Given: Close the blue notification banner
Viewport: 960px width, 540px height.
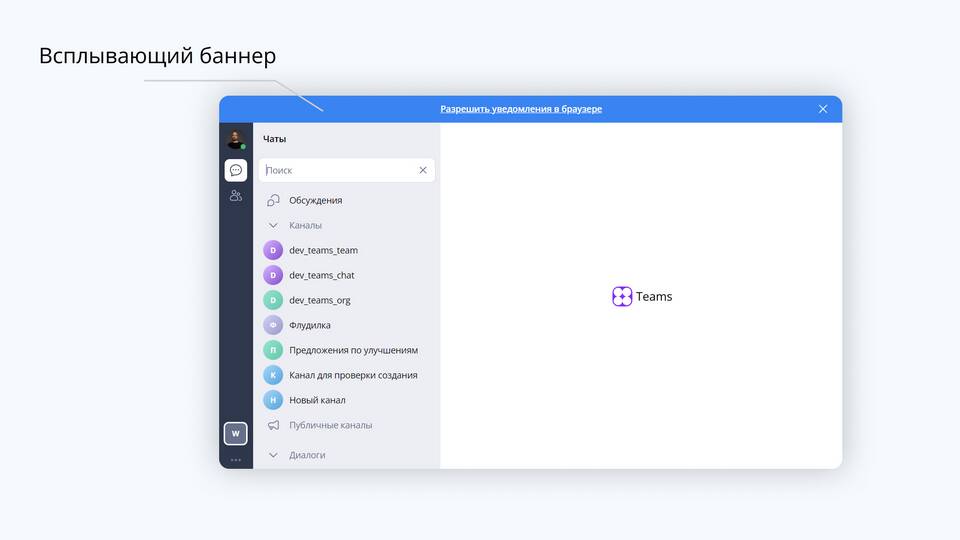Looking at the screenshot, I should [x=823, y=109].
